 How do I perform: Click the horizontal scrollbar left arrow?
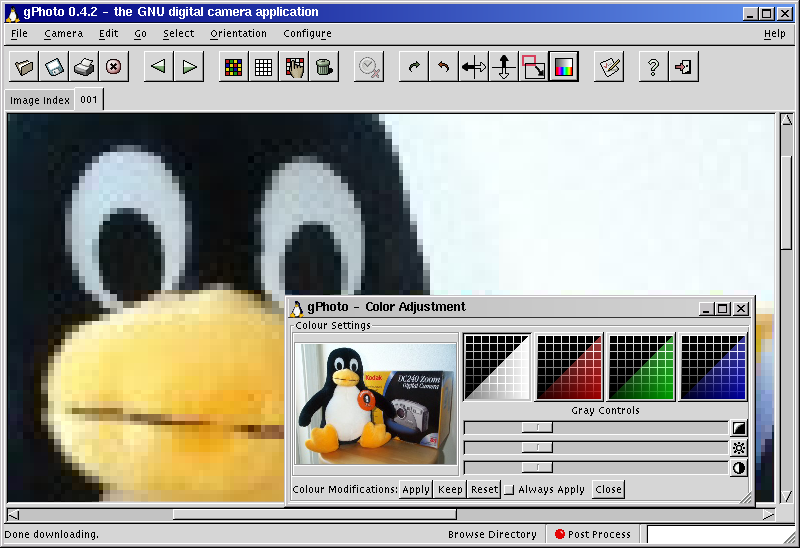click(14, 515)
